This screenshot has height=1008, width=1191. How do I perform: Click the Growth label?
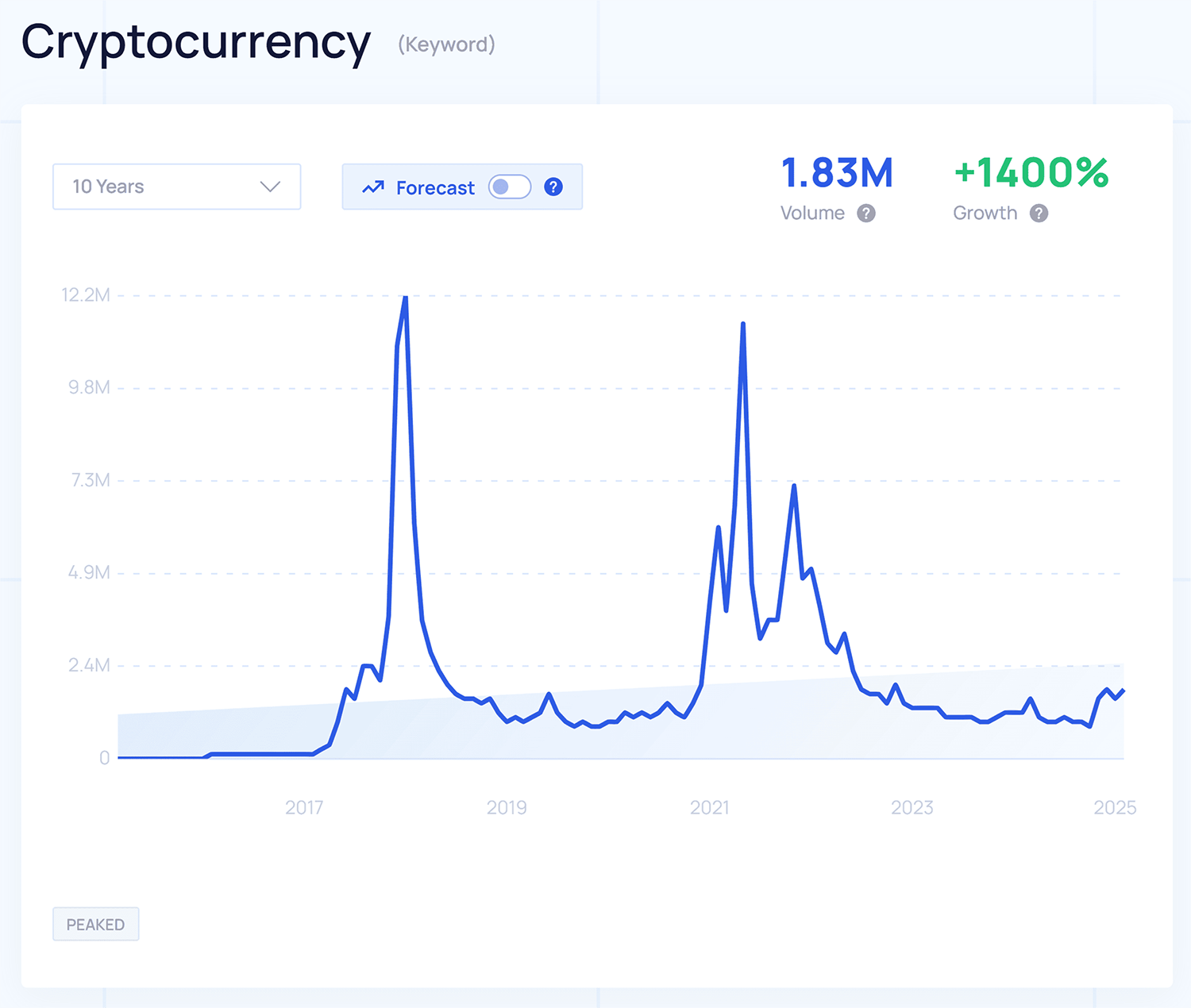(x=985, y=213)
